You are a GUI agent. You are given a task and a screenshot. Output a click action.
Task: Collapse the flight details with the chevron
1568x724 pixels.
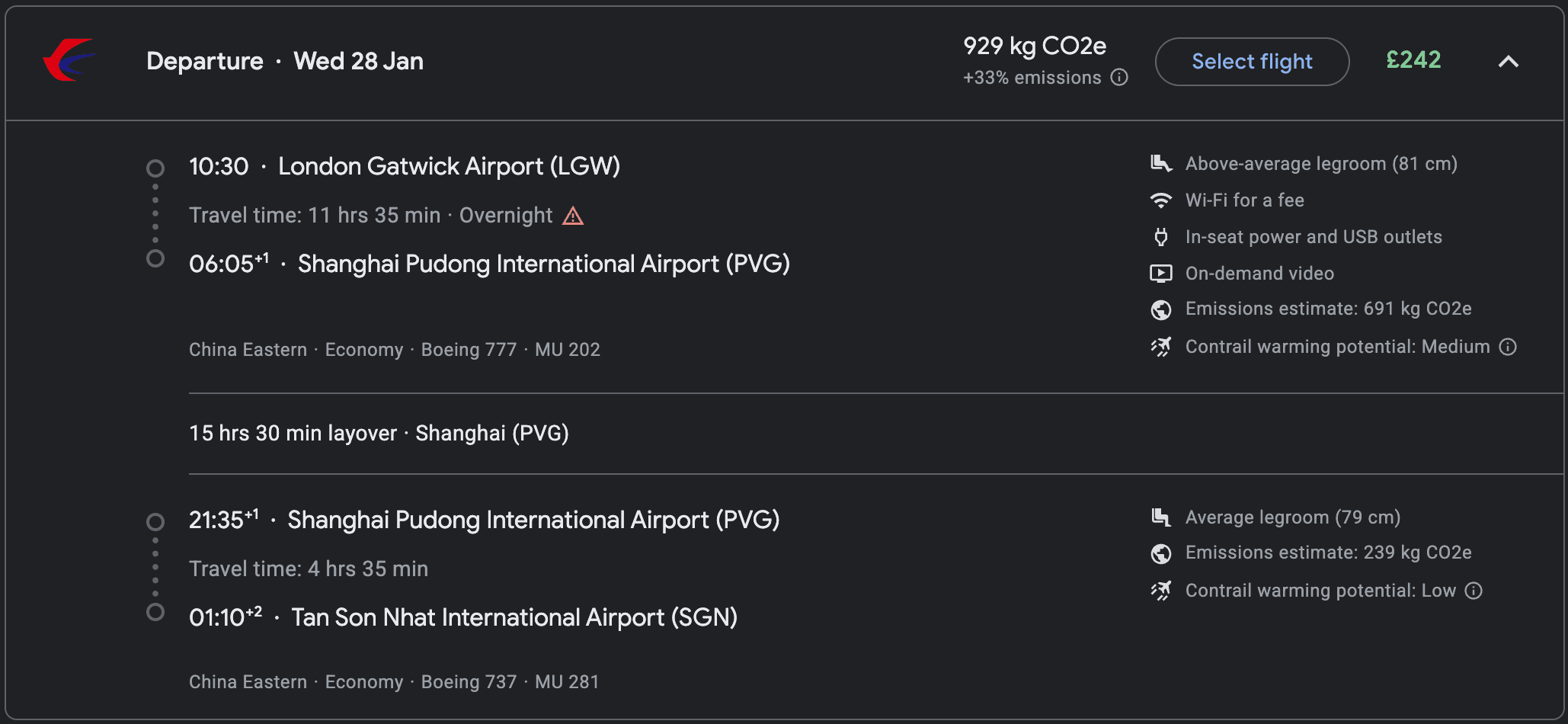[x=1509, y=62]
